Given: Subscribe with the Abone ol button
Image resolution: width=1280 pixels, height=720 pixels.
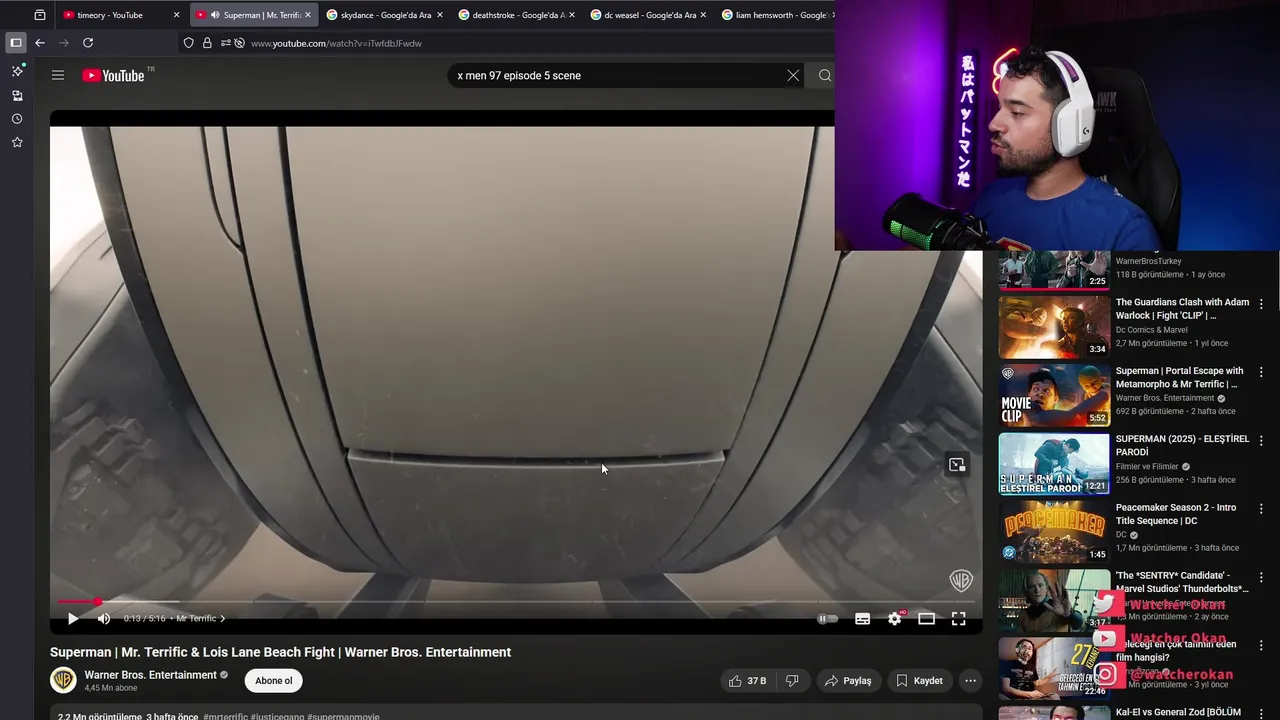Looking at the screenshot, I should point(274,681).
